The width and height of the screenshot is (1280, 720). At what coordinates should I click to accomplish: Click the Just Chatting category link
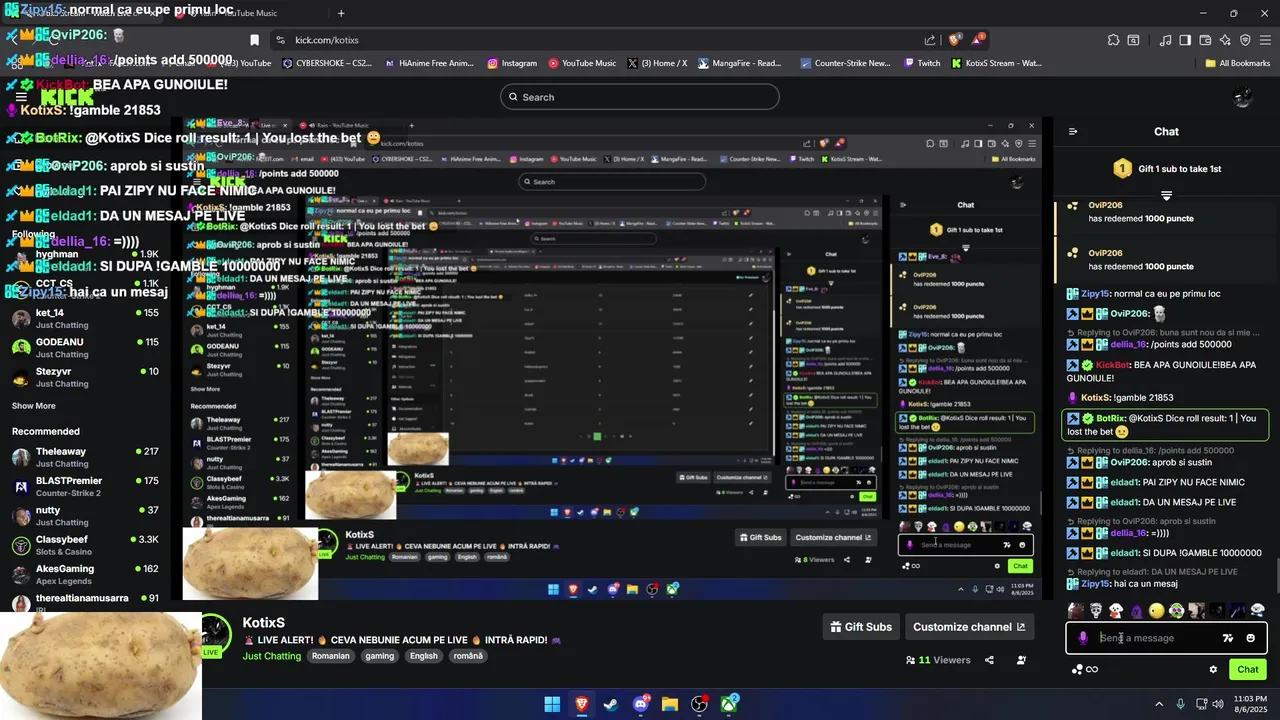pyautogui.click(x=272, y=656)
